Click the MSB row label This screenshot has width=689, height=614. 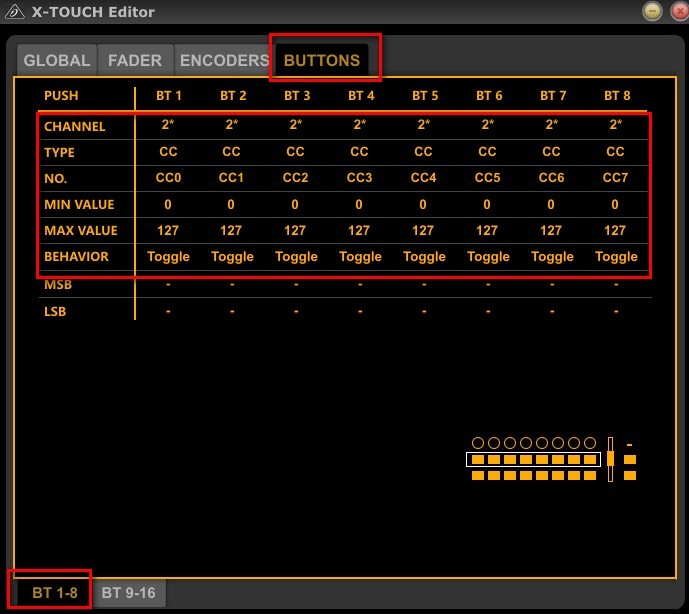58,285
